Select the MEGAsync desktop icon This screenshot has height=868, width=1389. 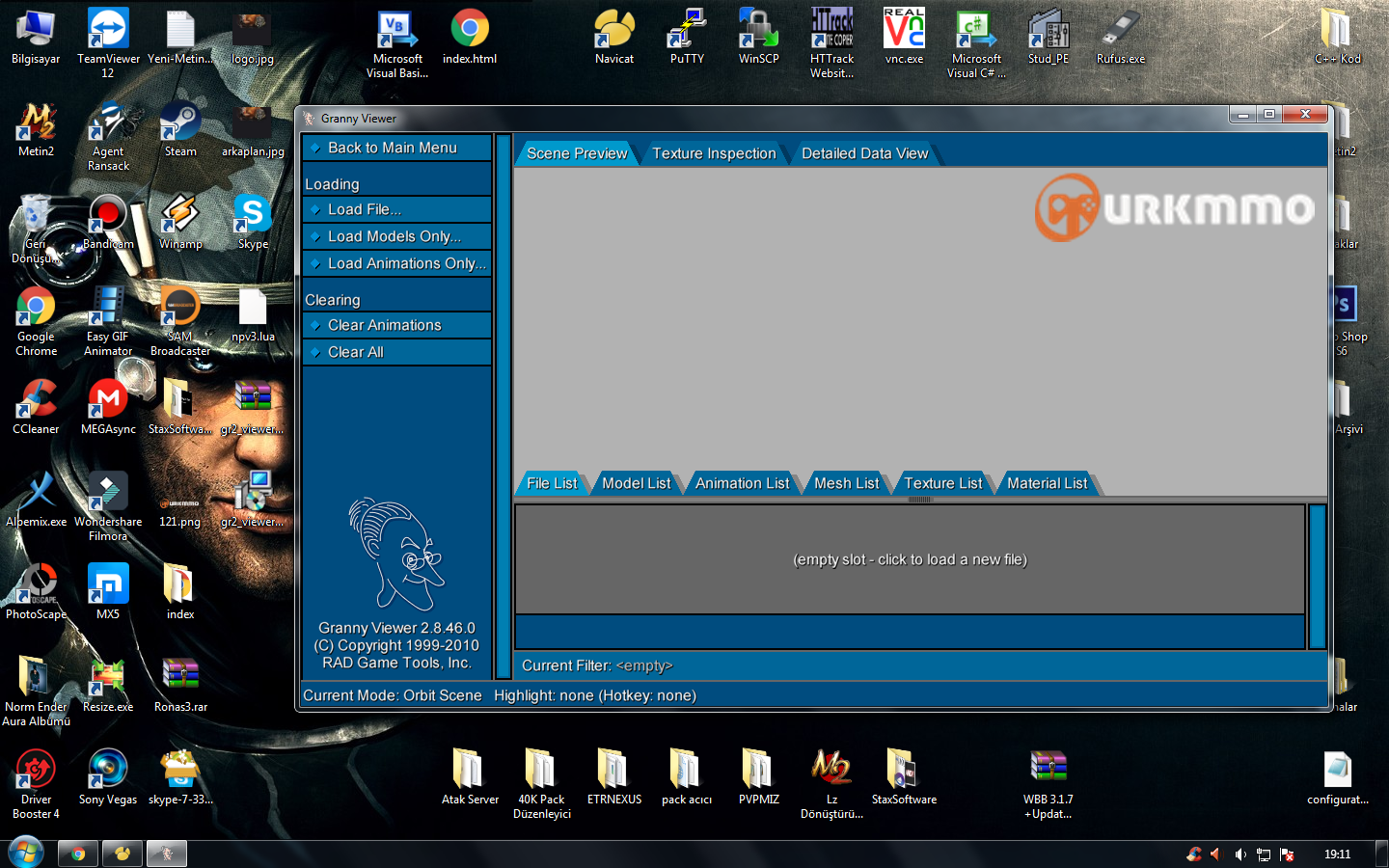(x=108, y=408)
